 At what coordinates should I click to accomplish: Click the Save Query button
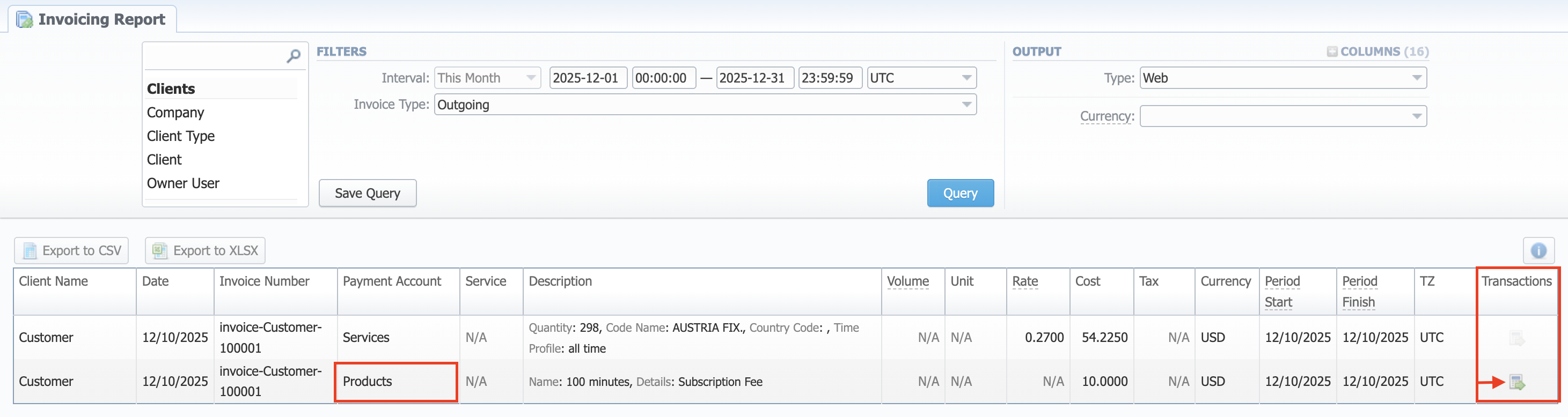tap(368, 193)
